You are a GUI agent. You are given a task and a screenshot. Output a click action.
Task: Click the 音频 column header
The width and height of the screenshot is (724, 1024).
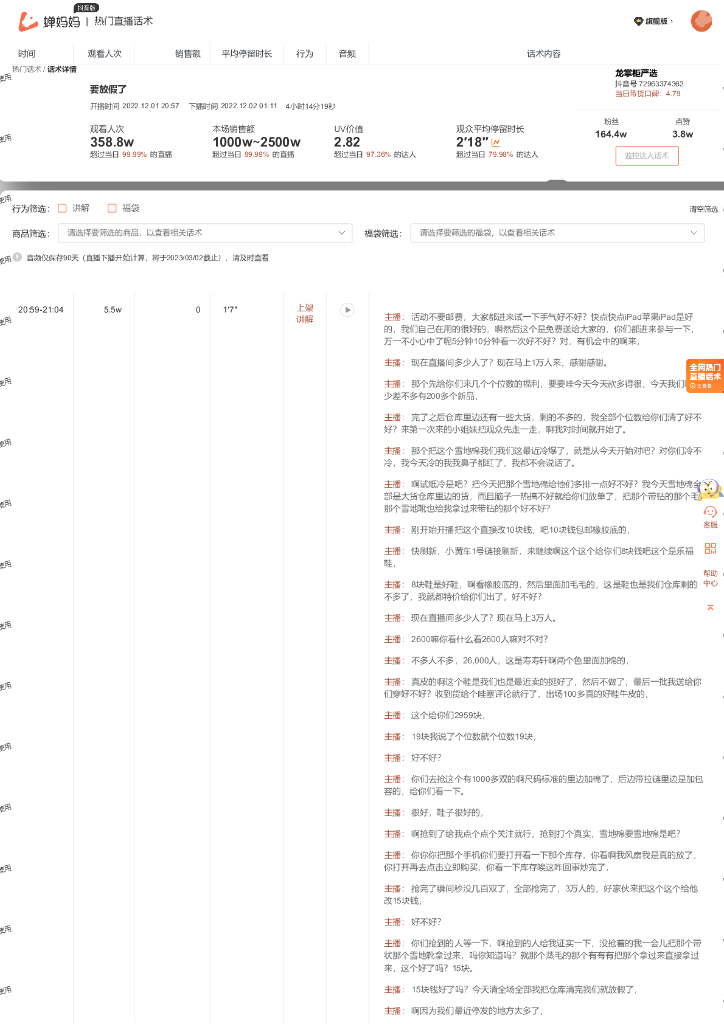(x=347, y=54)
